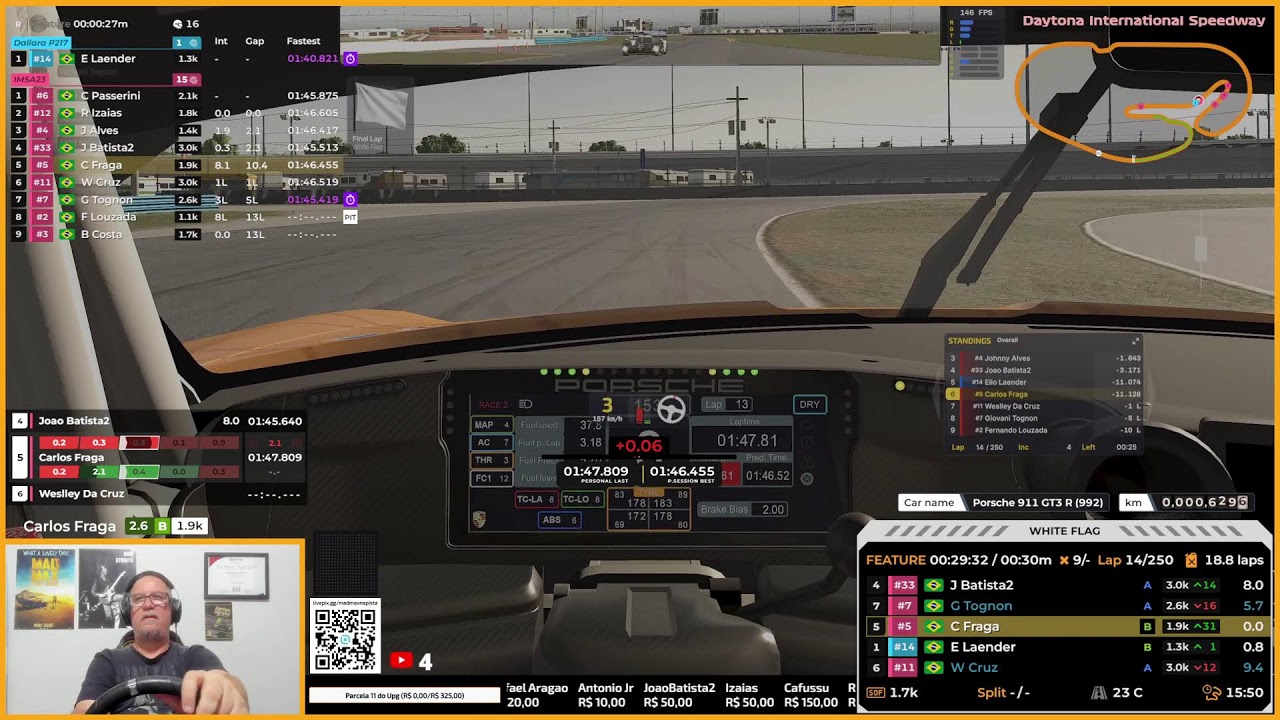The image size is (1280, 720).
Task: Click the track temperature road icon
Action: click(x=1098, y=692)
